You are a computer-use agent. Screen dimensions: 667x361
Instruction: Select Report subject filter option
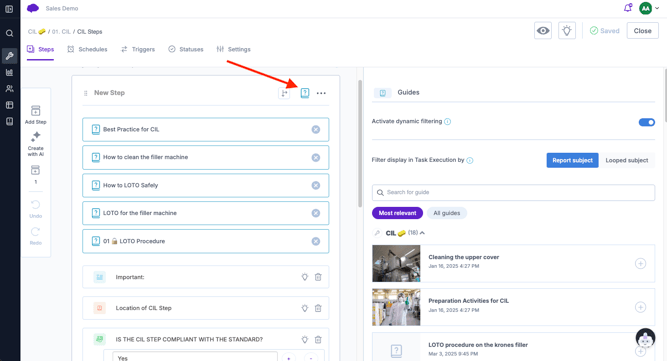[x=572, y=160]
